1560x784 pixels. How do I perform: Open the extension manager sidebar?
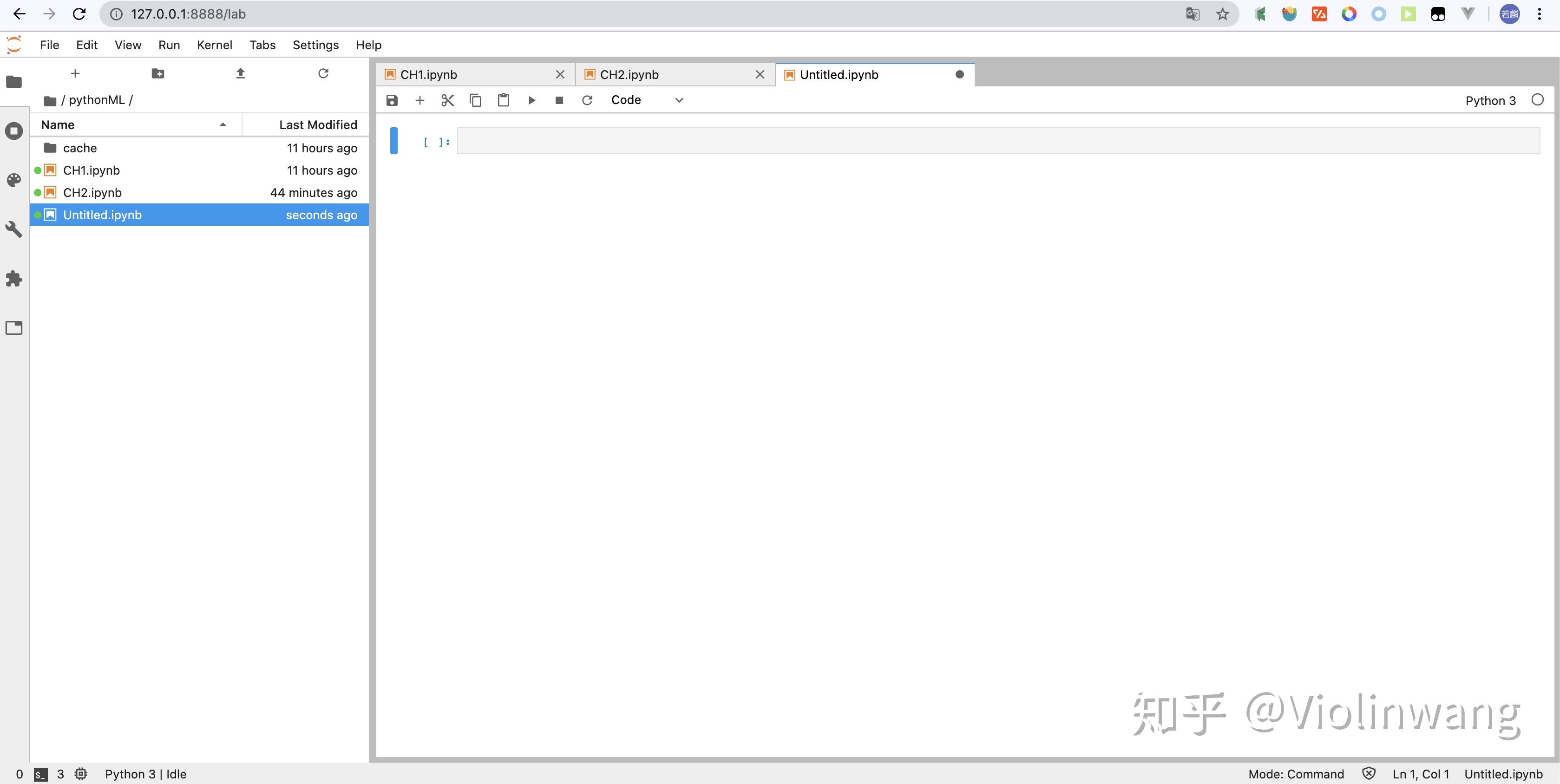pos(14,279)
